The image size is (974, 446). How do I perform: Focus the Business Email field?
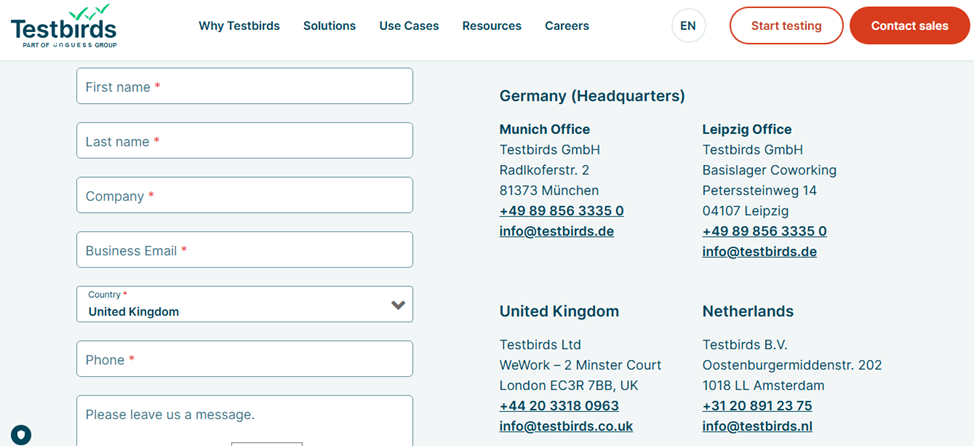point(245,250)
